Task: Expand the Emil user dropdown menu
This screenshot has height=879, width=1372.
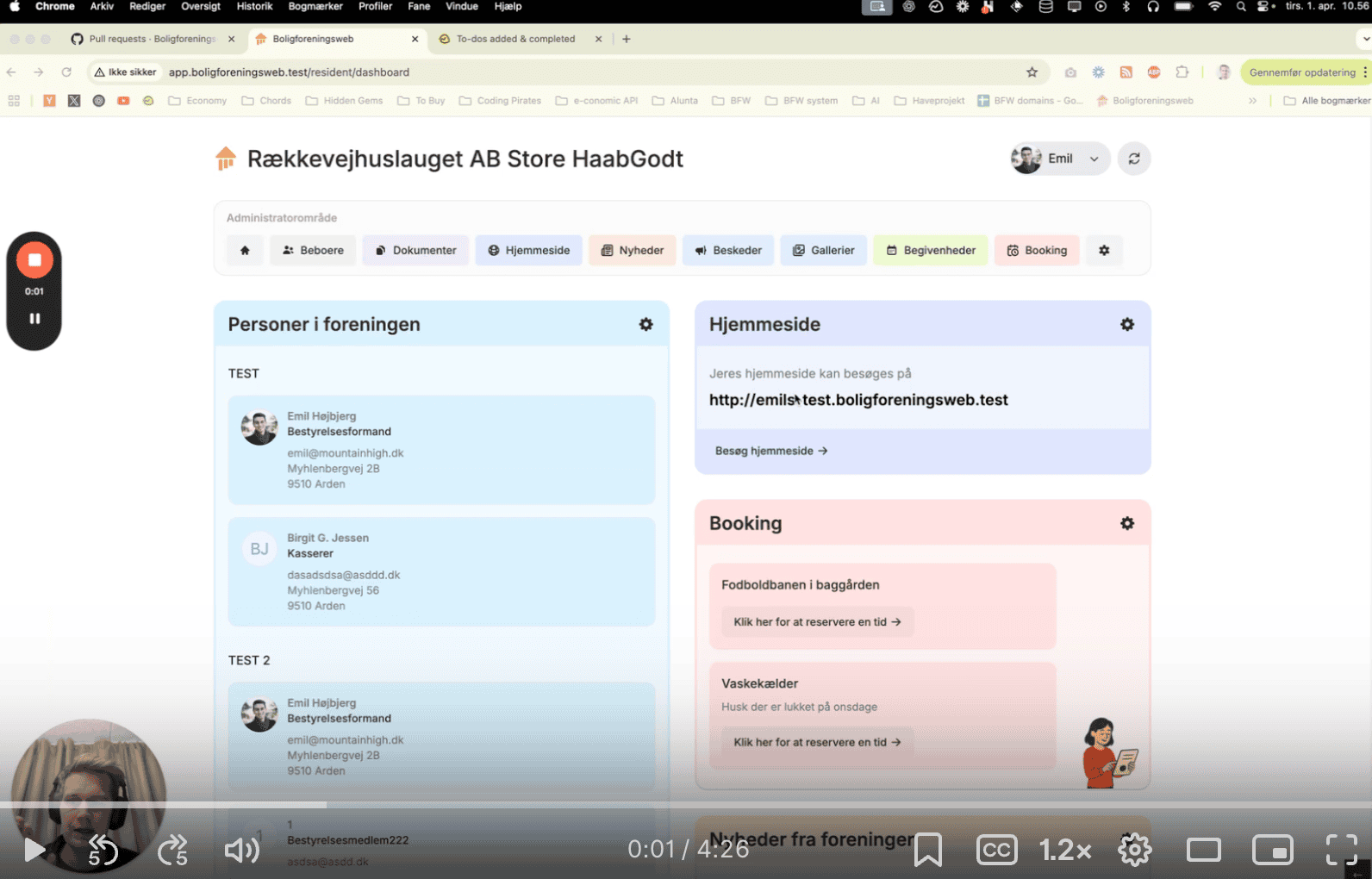Action: 1060,159
